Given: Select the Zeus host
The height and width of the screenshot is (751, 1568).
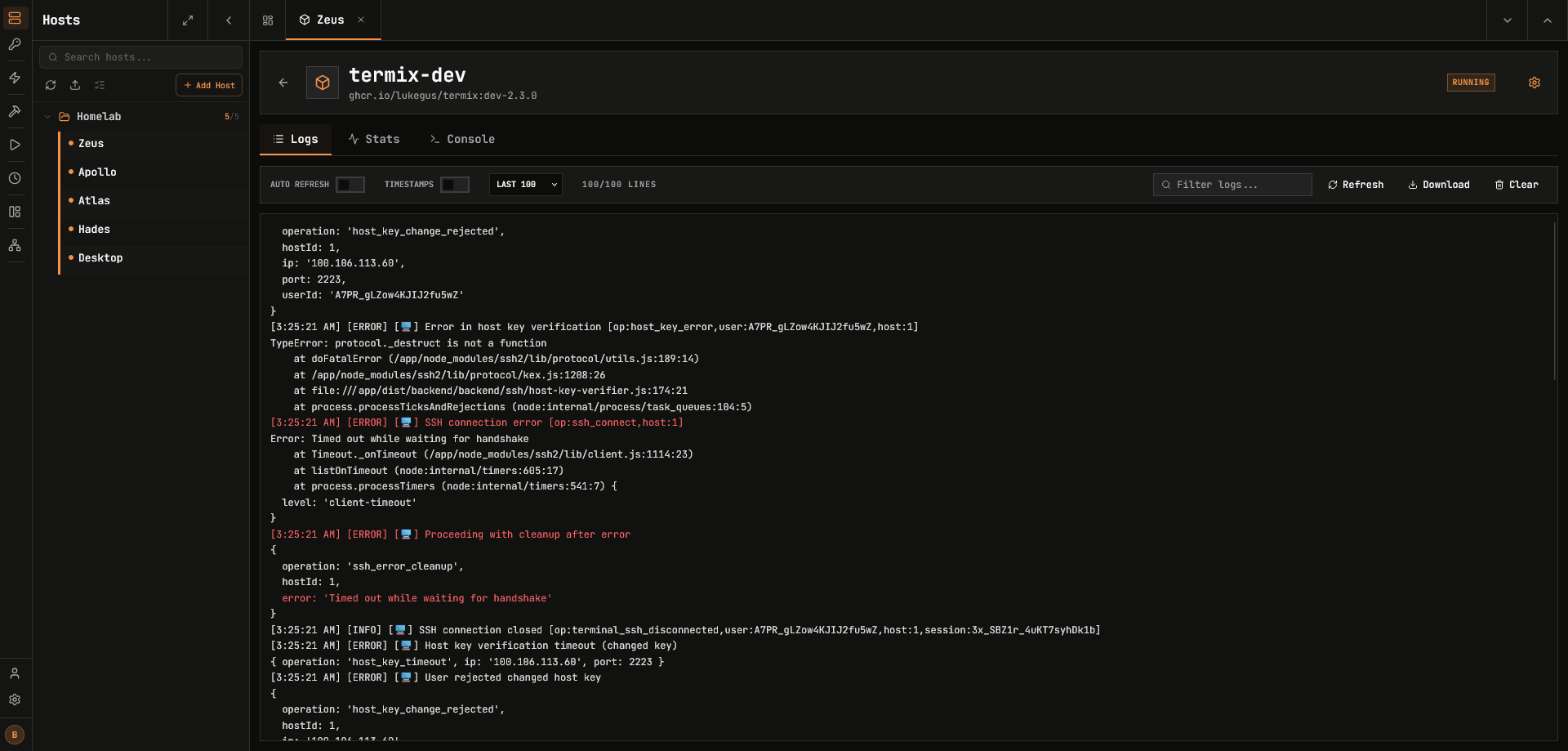Looking at the screenshot, I should [x=154, y=144].
